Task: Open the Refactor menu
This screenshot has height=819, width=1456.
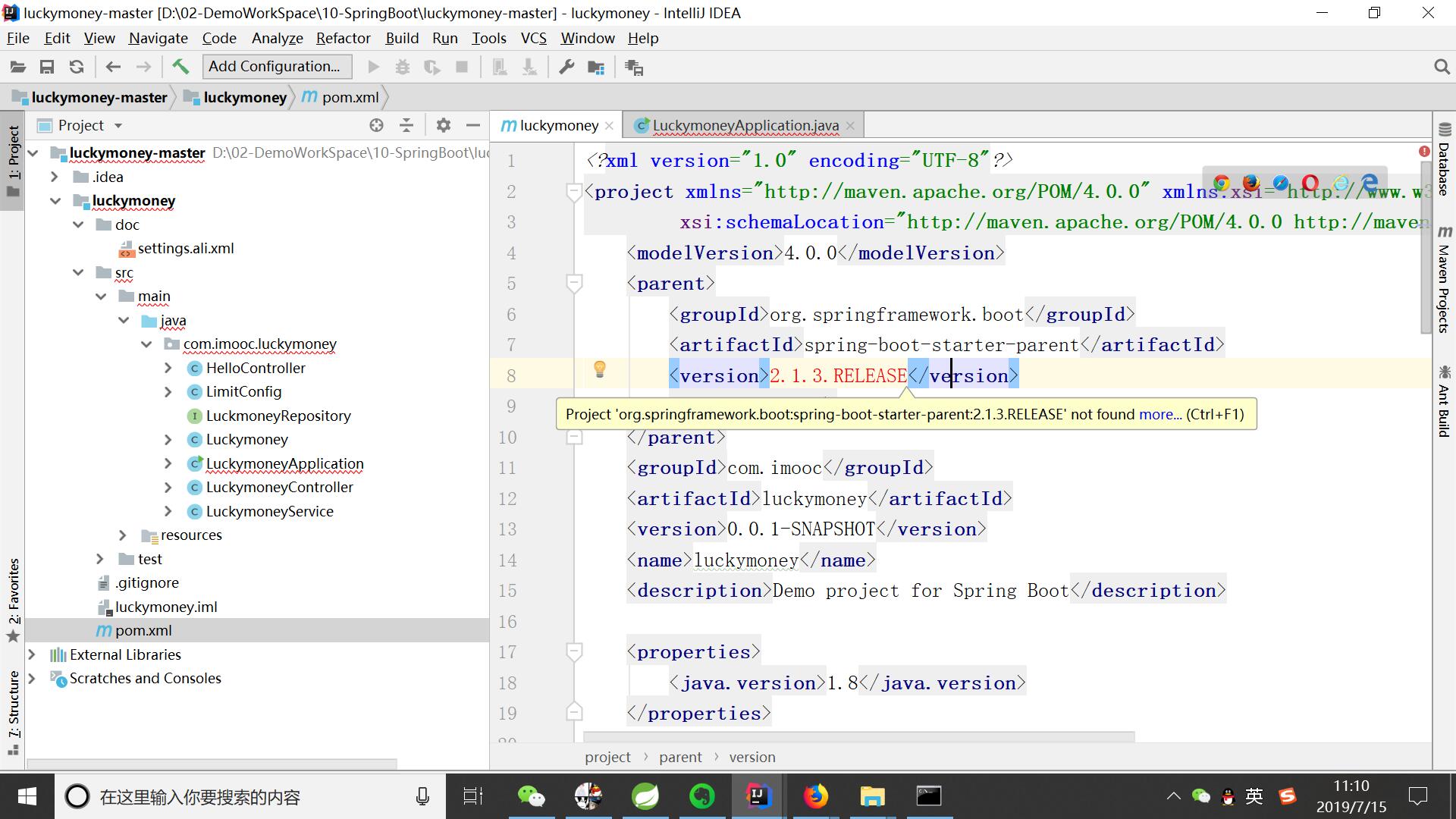Action: pos(343,38)
